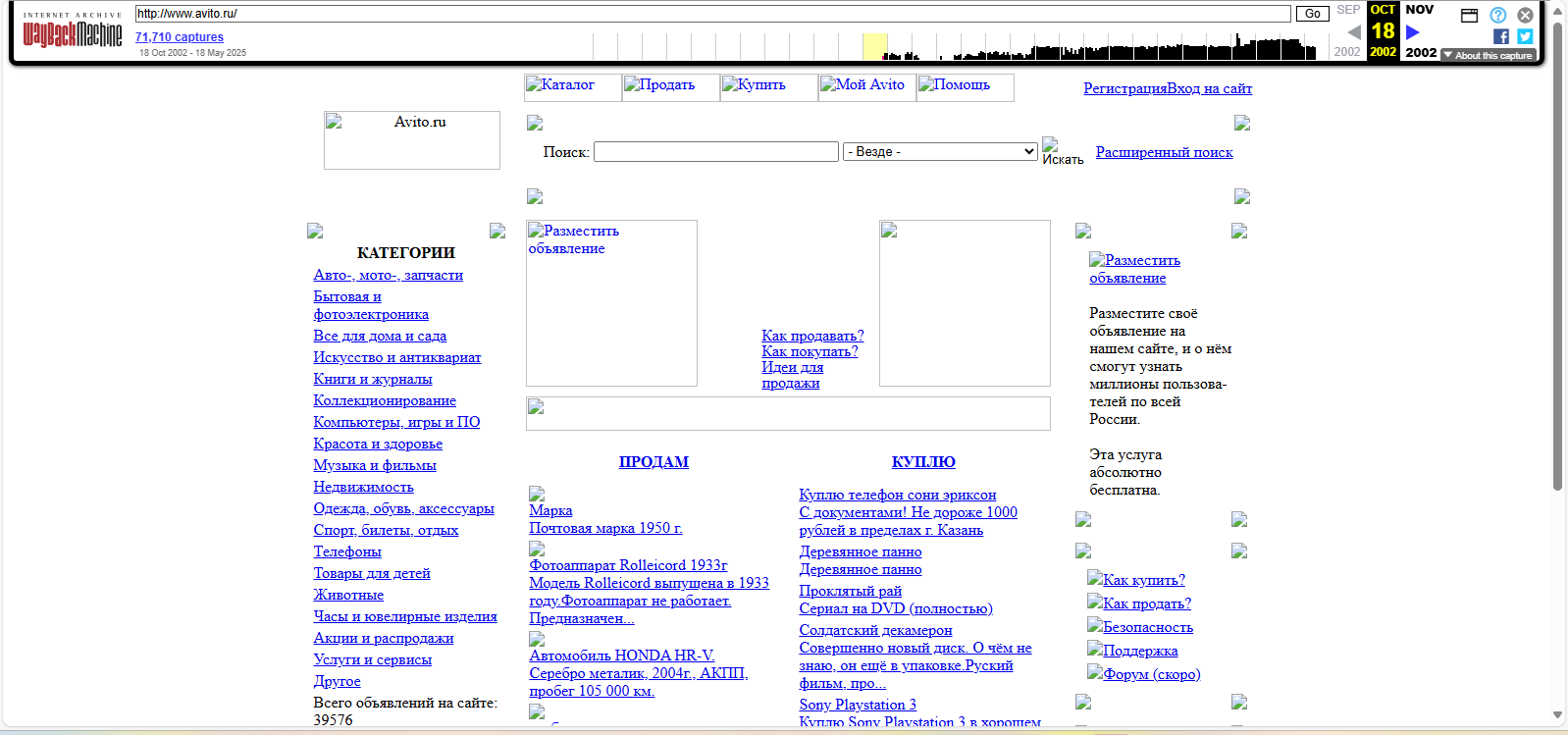
Task: Open the Мой Avito menu item
Action: click(x=867, y=86)
